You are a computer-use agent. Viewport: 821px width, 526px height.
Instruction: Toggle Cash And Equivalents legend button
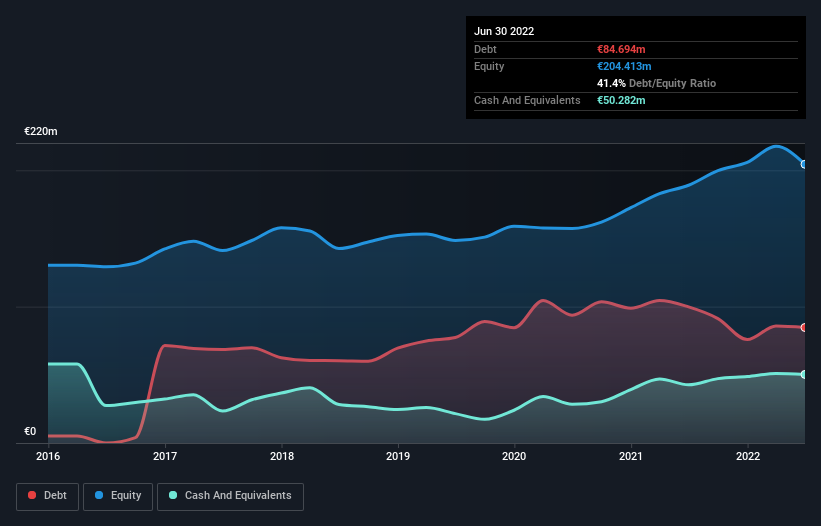pyautogui.click(x=230, y=496)
